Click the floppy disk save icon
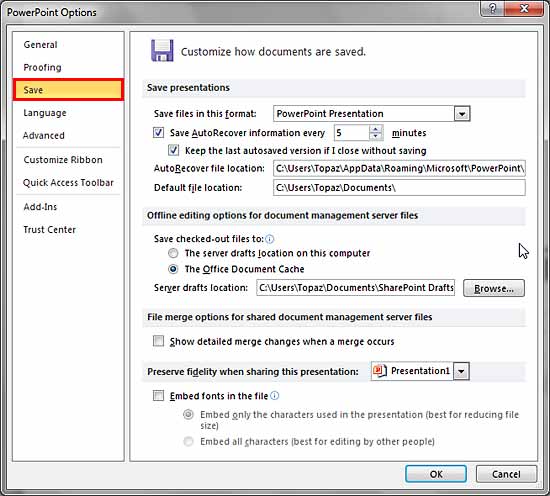Viewport: 550px width, 496px height. tap(162, 51)
